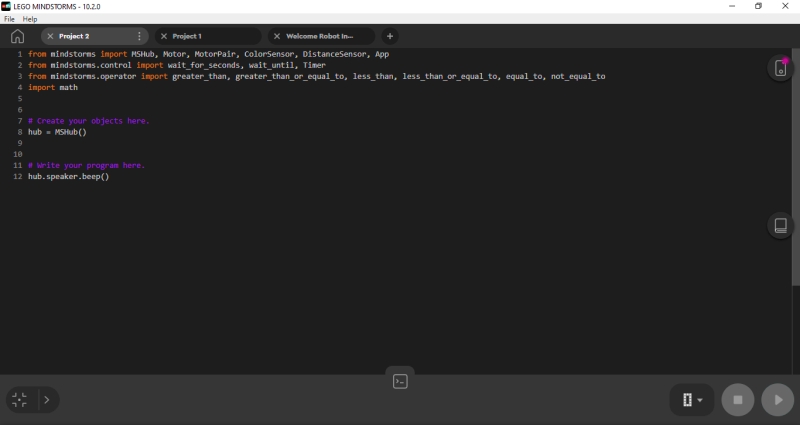The width and height of the screenshot is (800, 425).
Task: Close the Project 2 tab
Action: pos(50,36)
